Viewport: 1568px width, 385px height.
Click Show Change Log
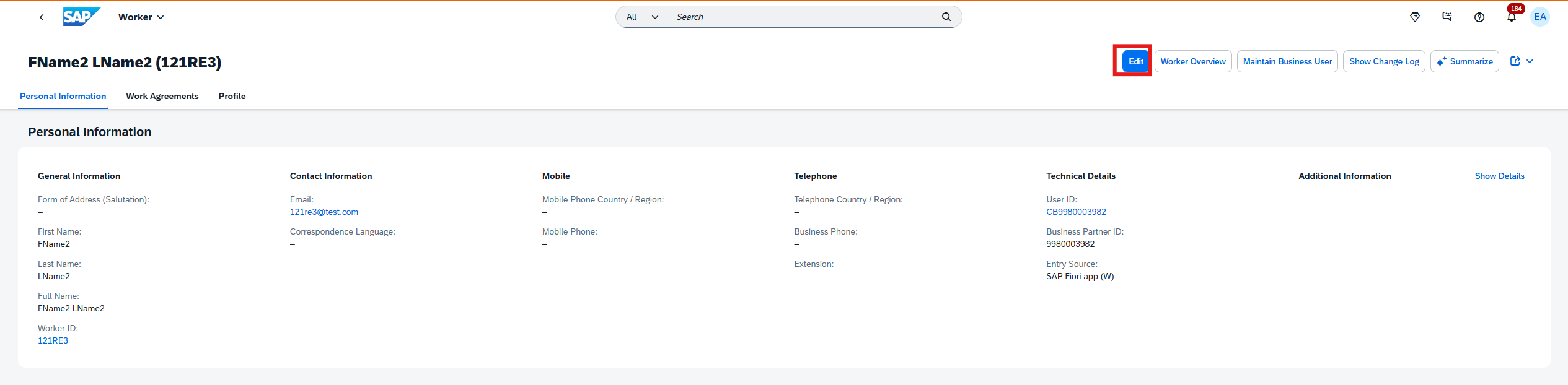tap(1384, 61)
